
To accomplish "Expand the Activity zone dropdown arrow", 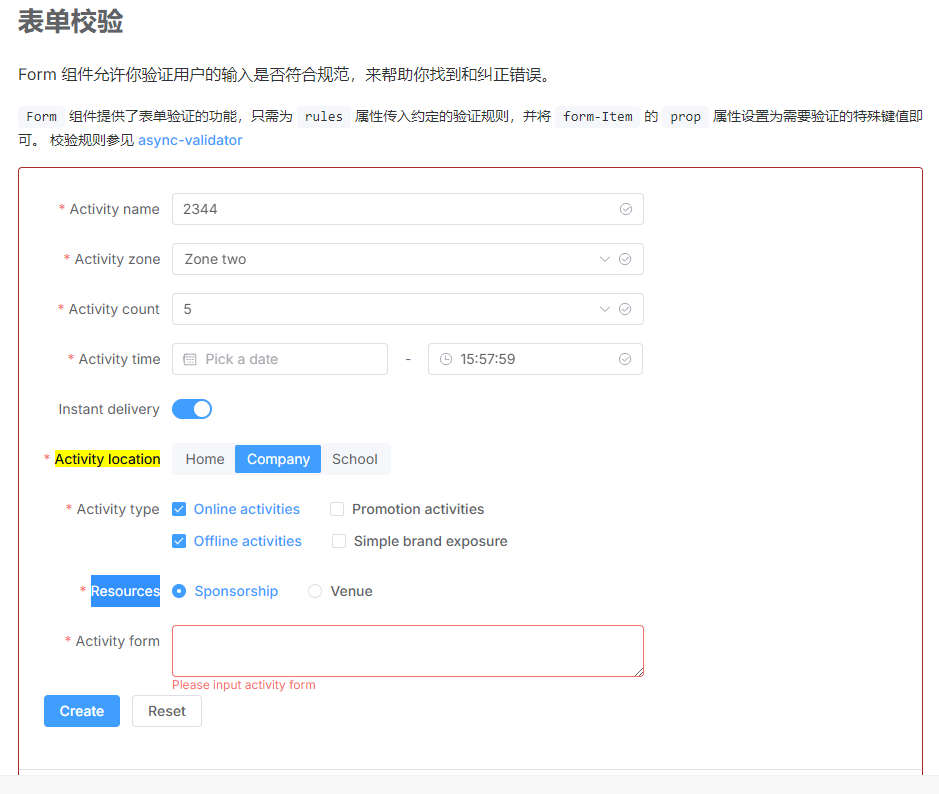I will (605, 259).
